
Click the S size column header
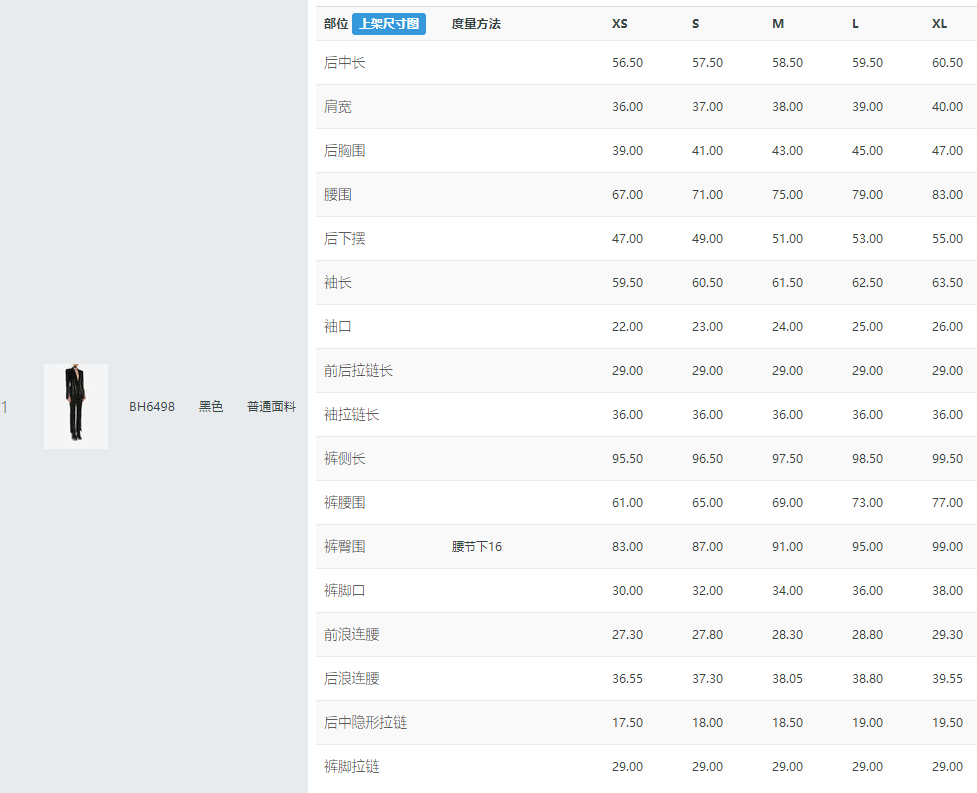(695, 24)
